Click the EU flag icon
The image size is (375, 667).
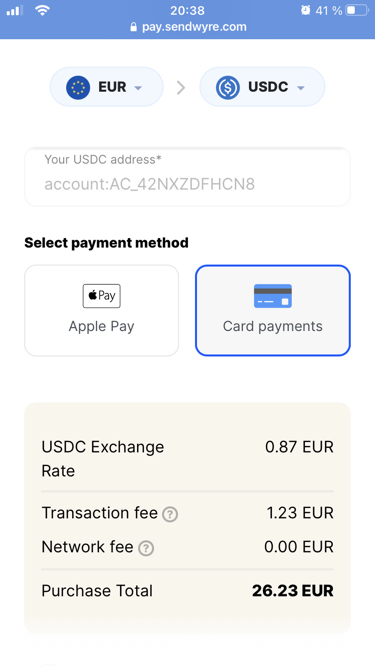pos(78,87)
